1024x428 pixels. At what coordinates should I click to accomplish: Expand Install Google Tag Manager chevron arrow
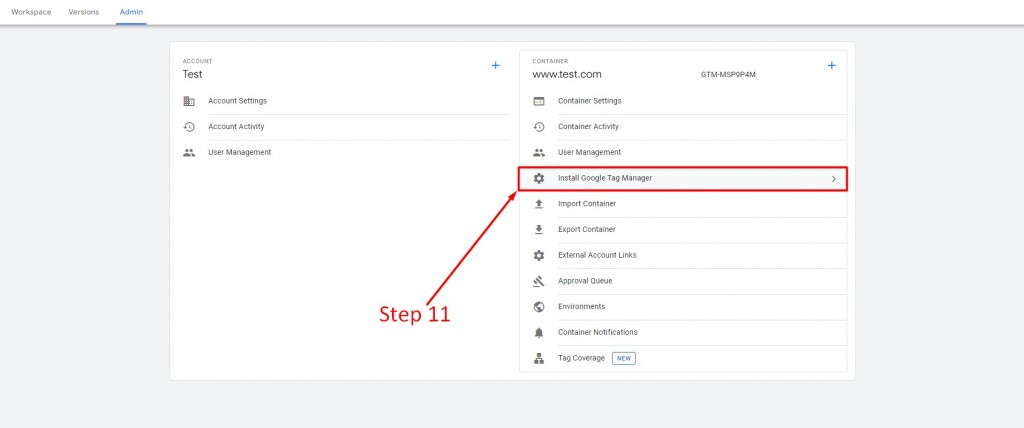pyautogui.click(x=833, y=178)
